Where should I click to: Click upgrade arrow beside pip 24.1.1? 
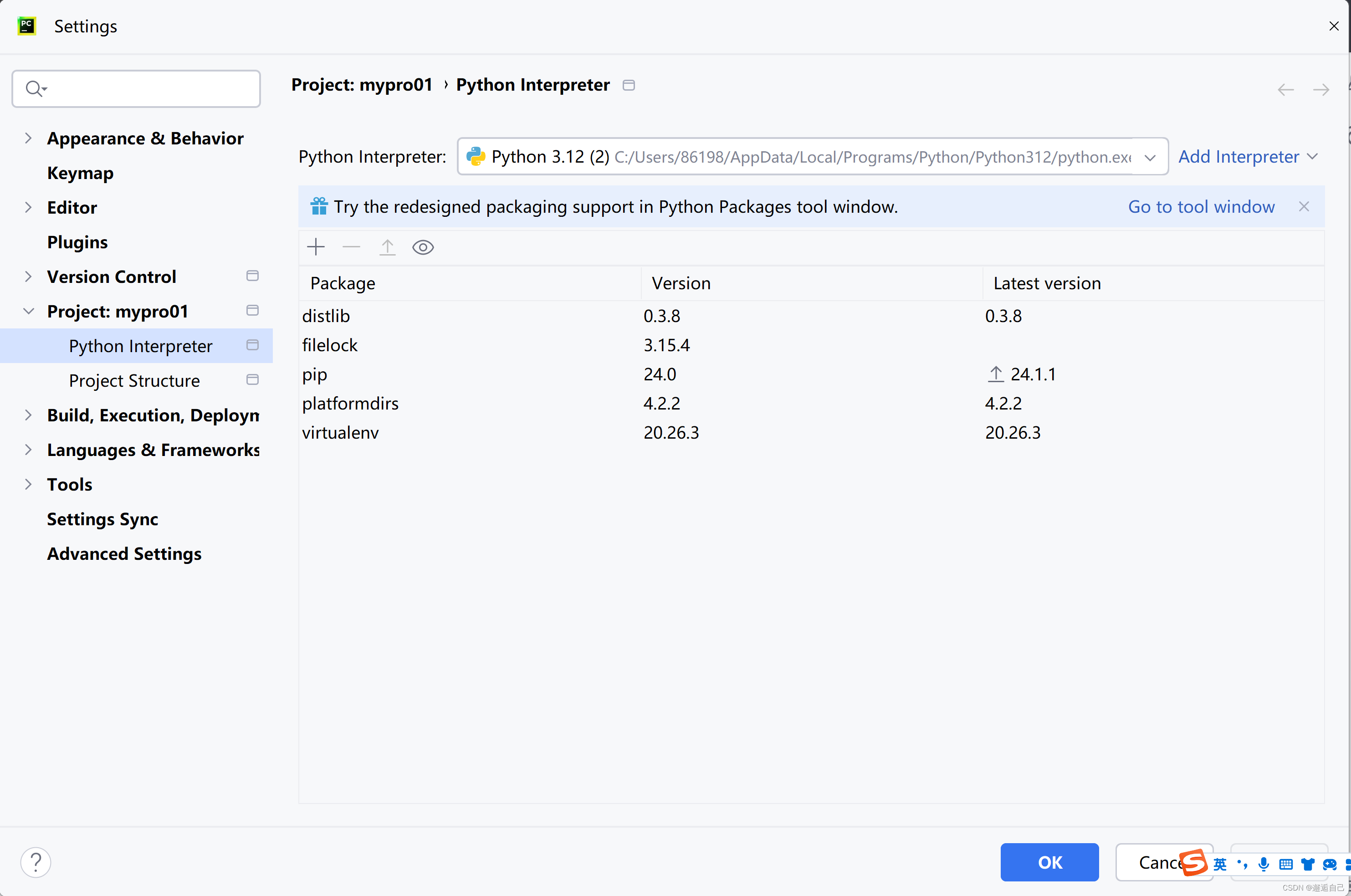pyautogui.click(x=996, y=374)
